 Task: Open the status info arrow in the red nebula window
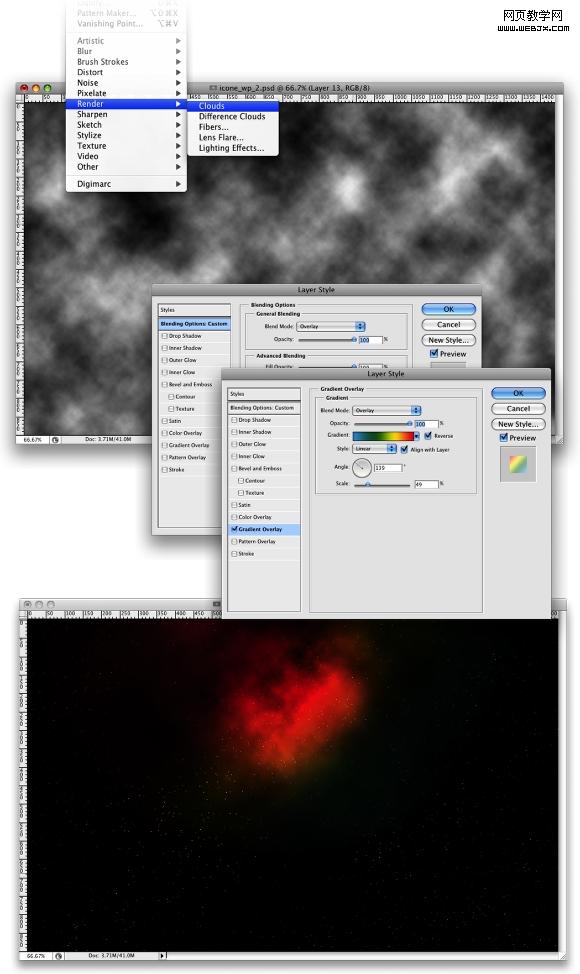point(163,955)
